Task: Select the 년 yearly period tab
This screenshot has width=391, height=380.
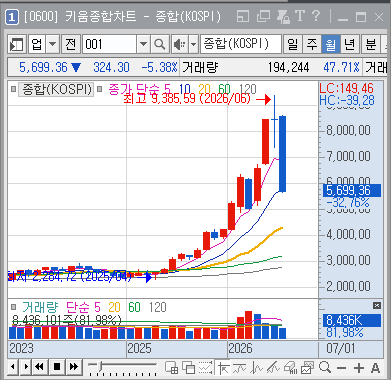Action: point(350,44)
